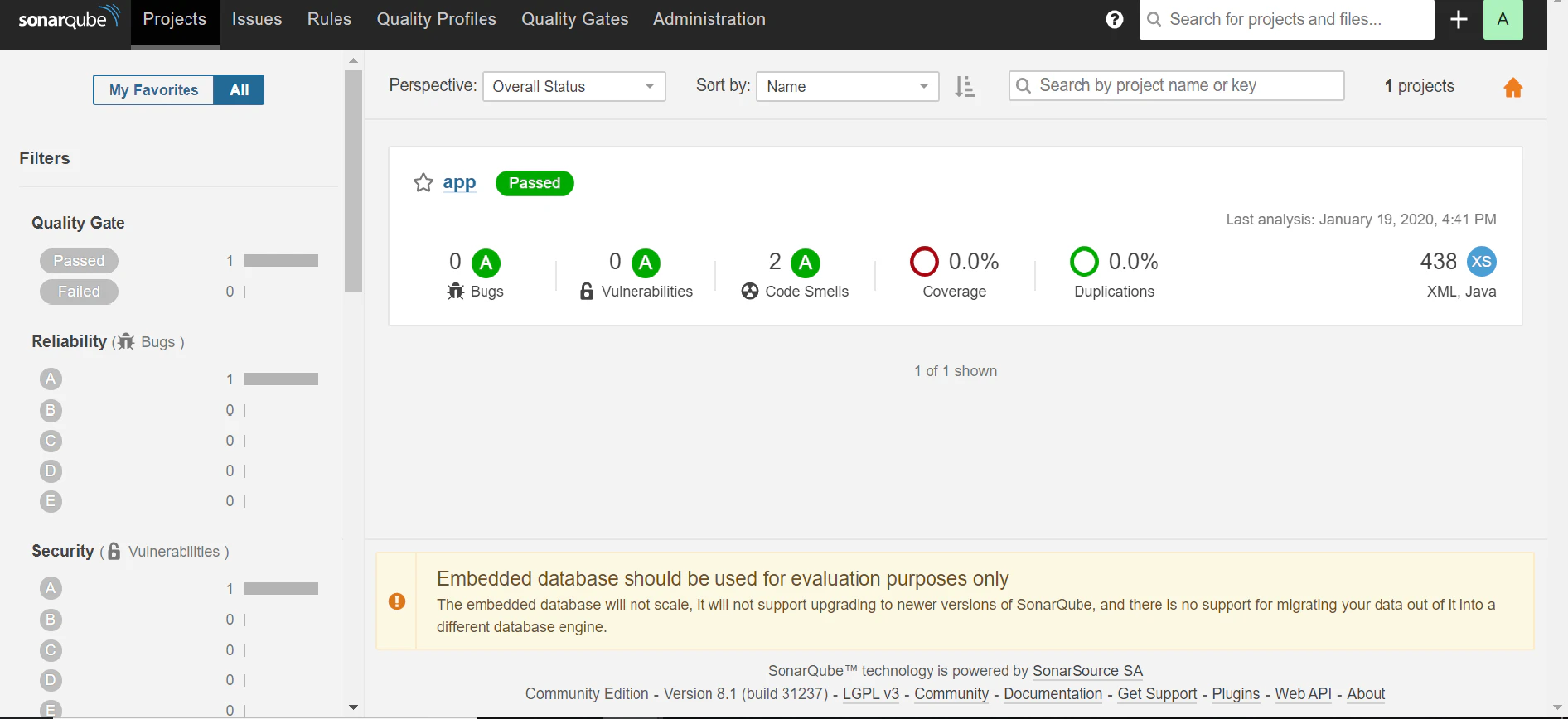Switch to My Favorites projects

[153, 90]
